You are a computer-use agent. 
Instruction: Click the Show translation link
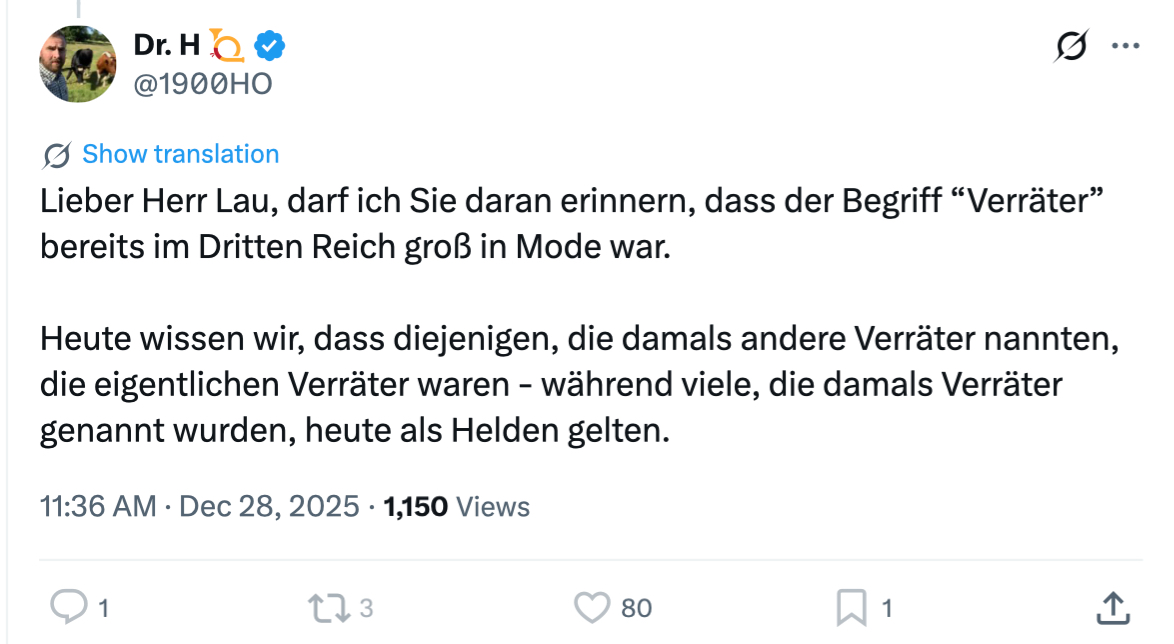pos(180,154)
